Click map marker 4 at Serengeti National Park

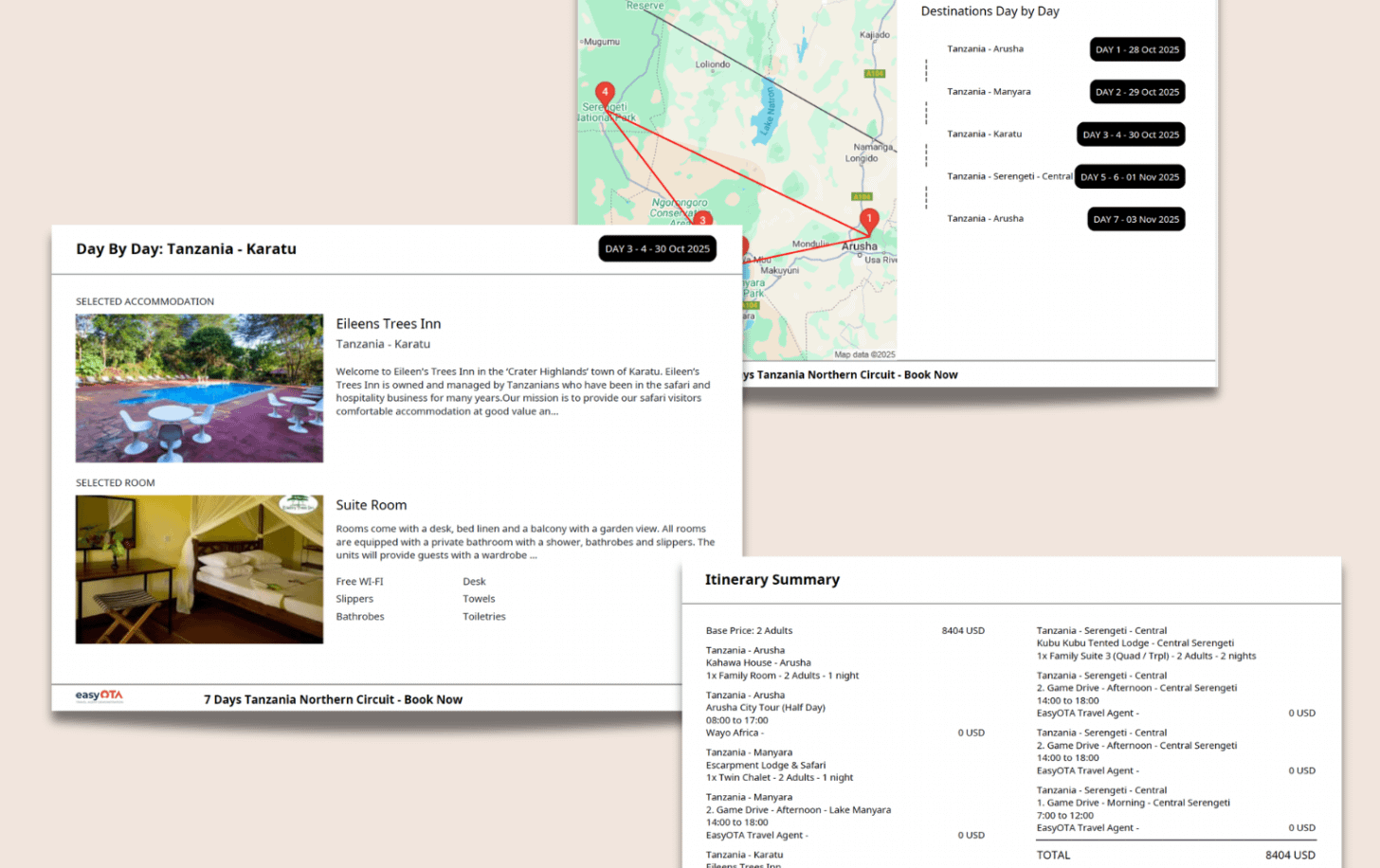(x=605, y=94)
